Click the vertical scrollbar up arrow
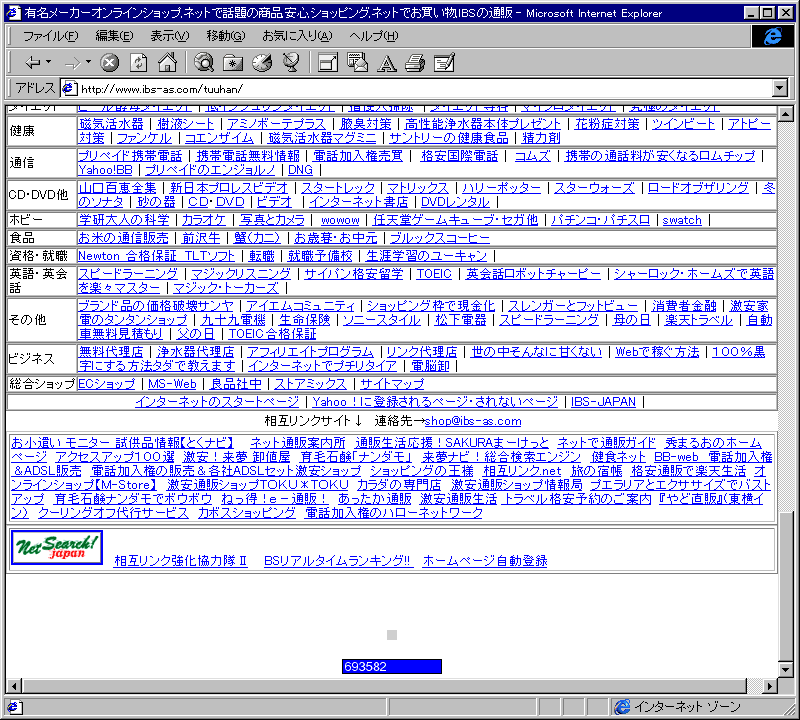 click(786, 113)
